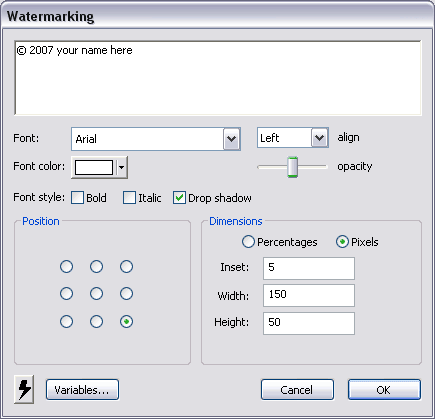This screenshot has width=435, height=419.
Task: Enable the Italic font style checkbox
Action: click(x=129, y=198)
